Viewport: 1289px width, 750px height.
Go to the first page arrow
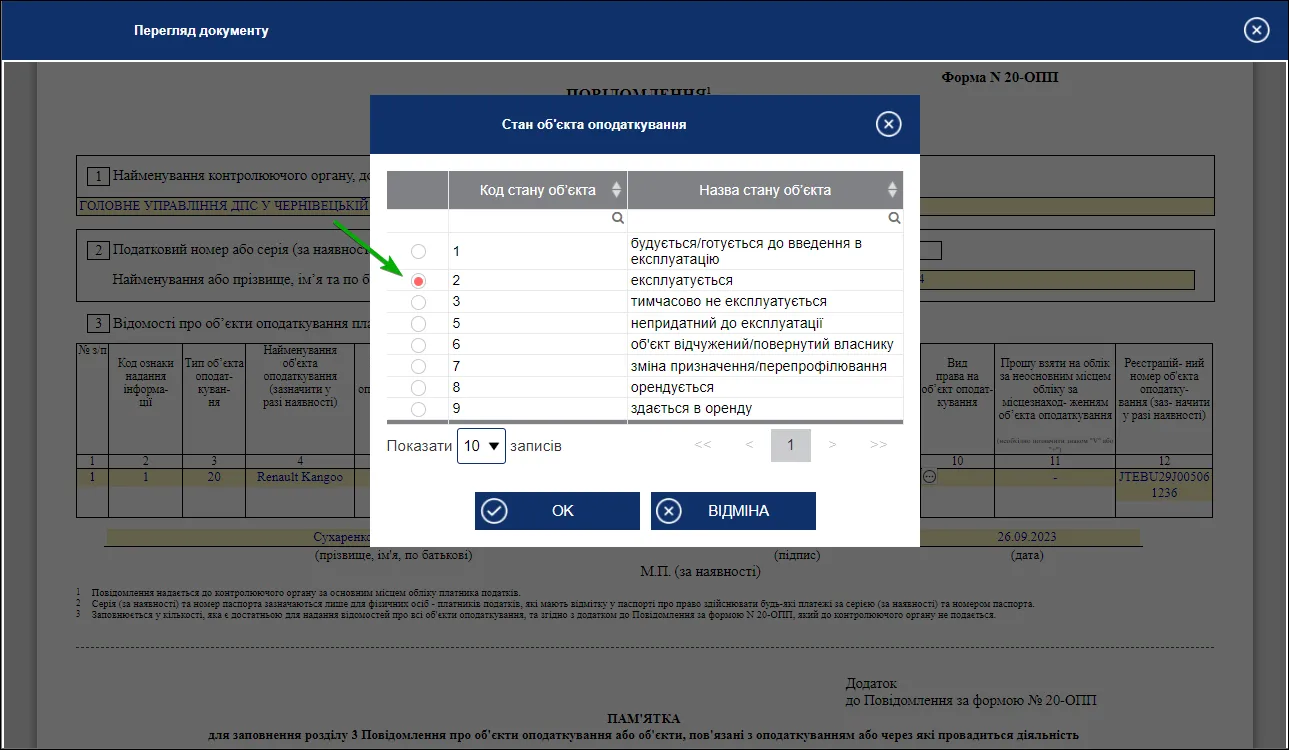702,445
